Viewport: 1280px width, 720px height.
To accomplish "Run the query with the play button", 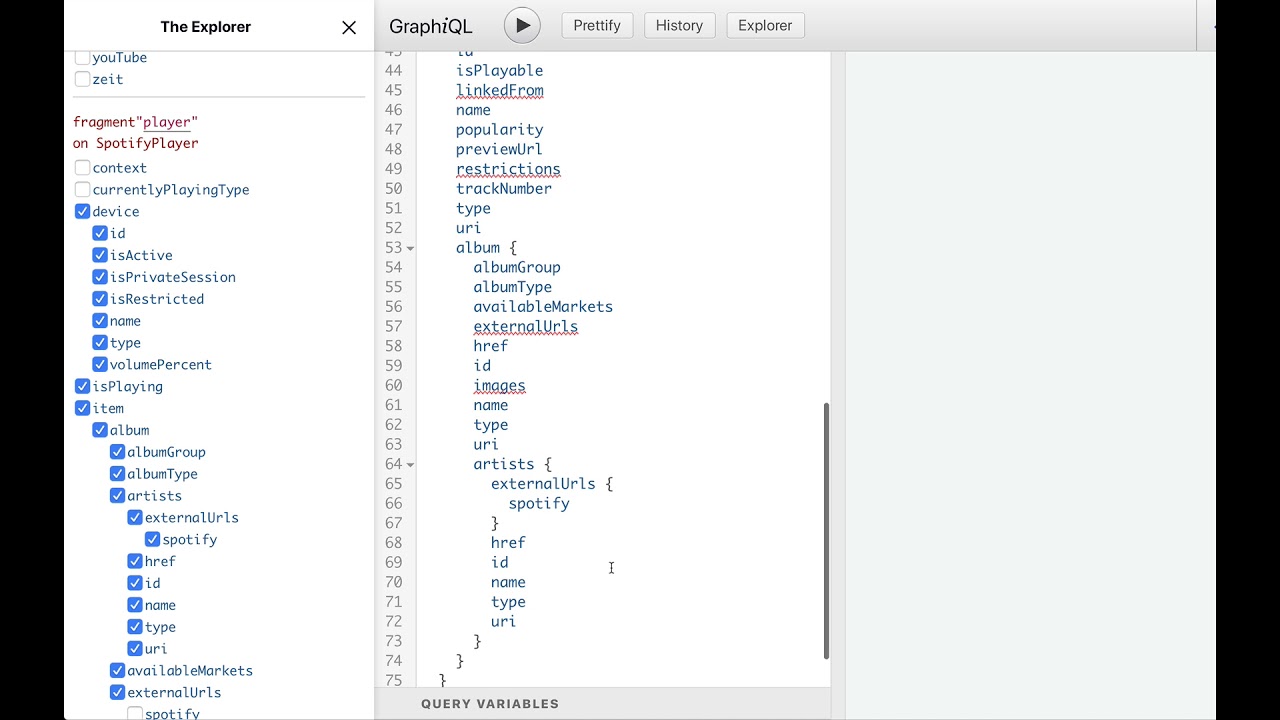I will pyautogui.click(x=522, y=25).
